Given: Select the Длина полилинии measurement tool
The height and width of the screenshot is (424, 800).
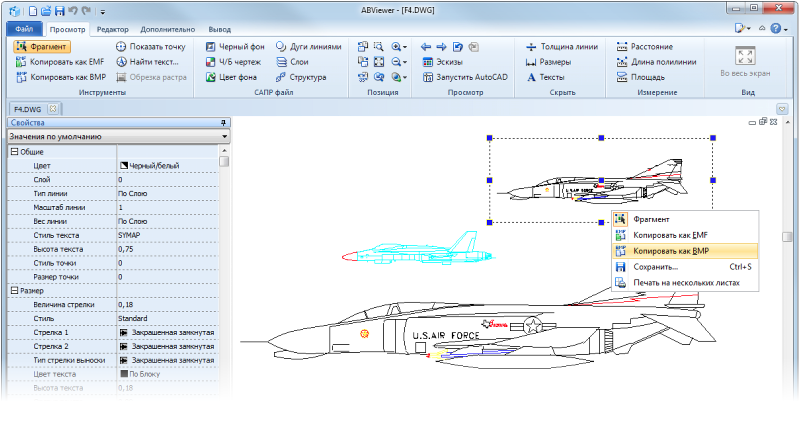Looking at the screenshot, I should click(656, 62).
